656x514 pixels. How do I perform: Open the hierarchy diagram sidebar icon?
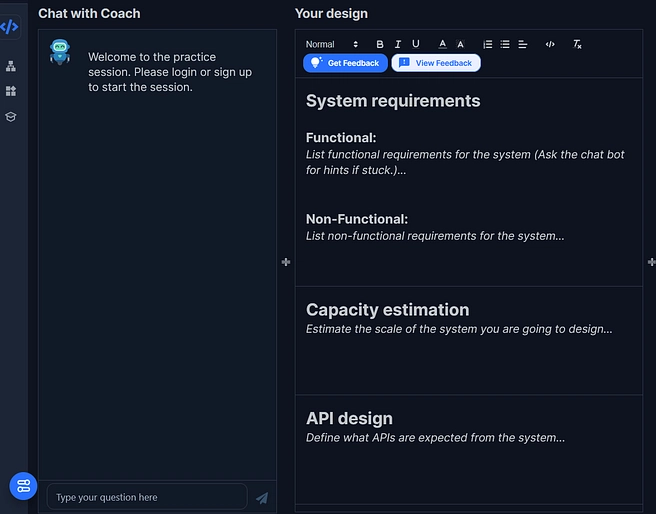pyautogui.click(x=11, y=66)
